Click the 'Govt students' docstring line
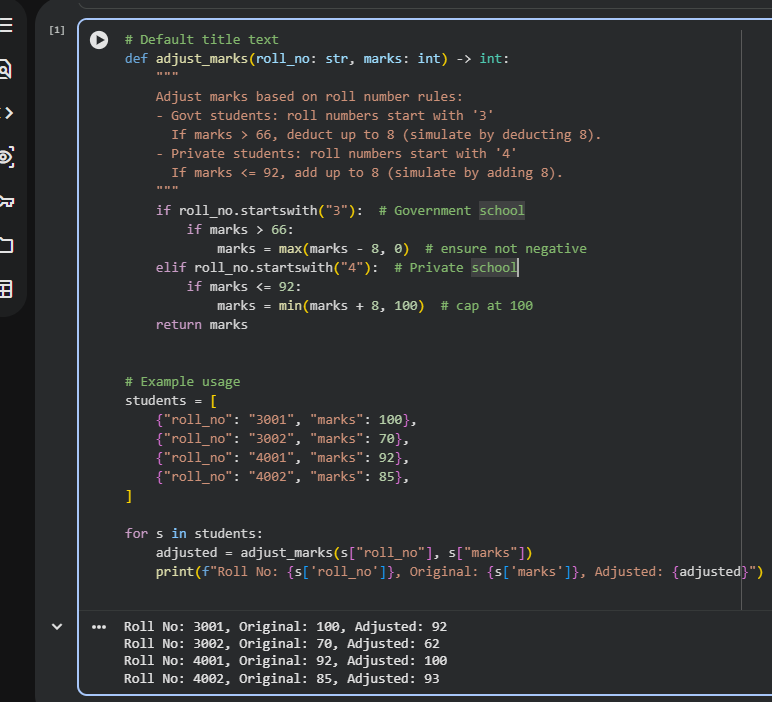Image resolution: width=772 pixels, height=702 pixels. click(324, 116)
